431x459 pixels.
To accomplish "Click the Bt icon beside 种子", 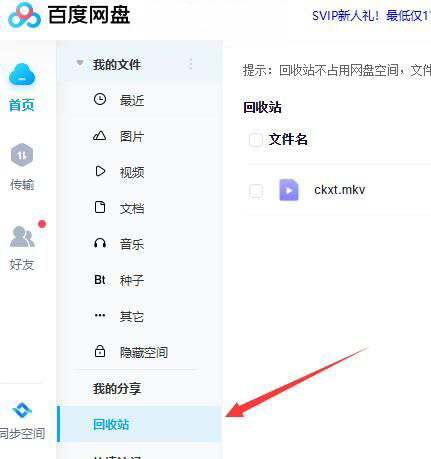I will (100, 280).
